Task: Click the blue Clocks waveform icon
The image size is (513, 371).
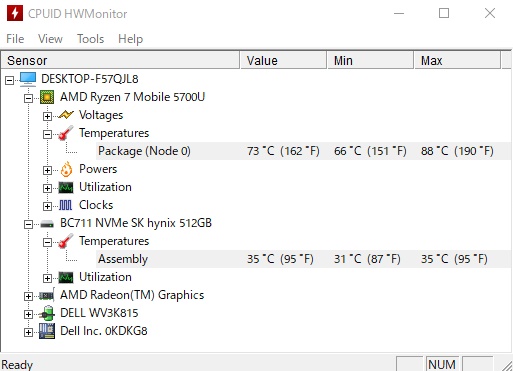Action: [65, 205]
